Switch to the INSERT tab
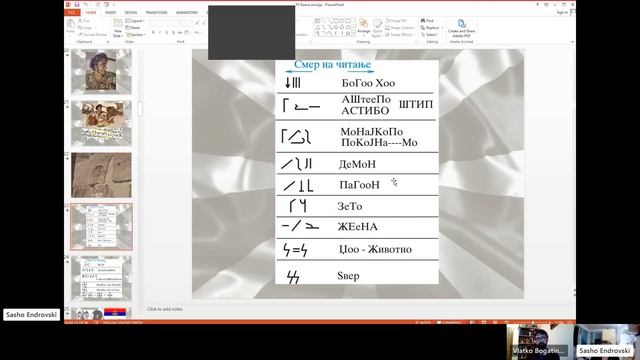 pyautogui.click(x=111, y=13)
